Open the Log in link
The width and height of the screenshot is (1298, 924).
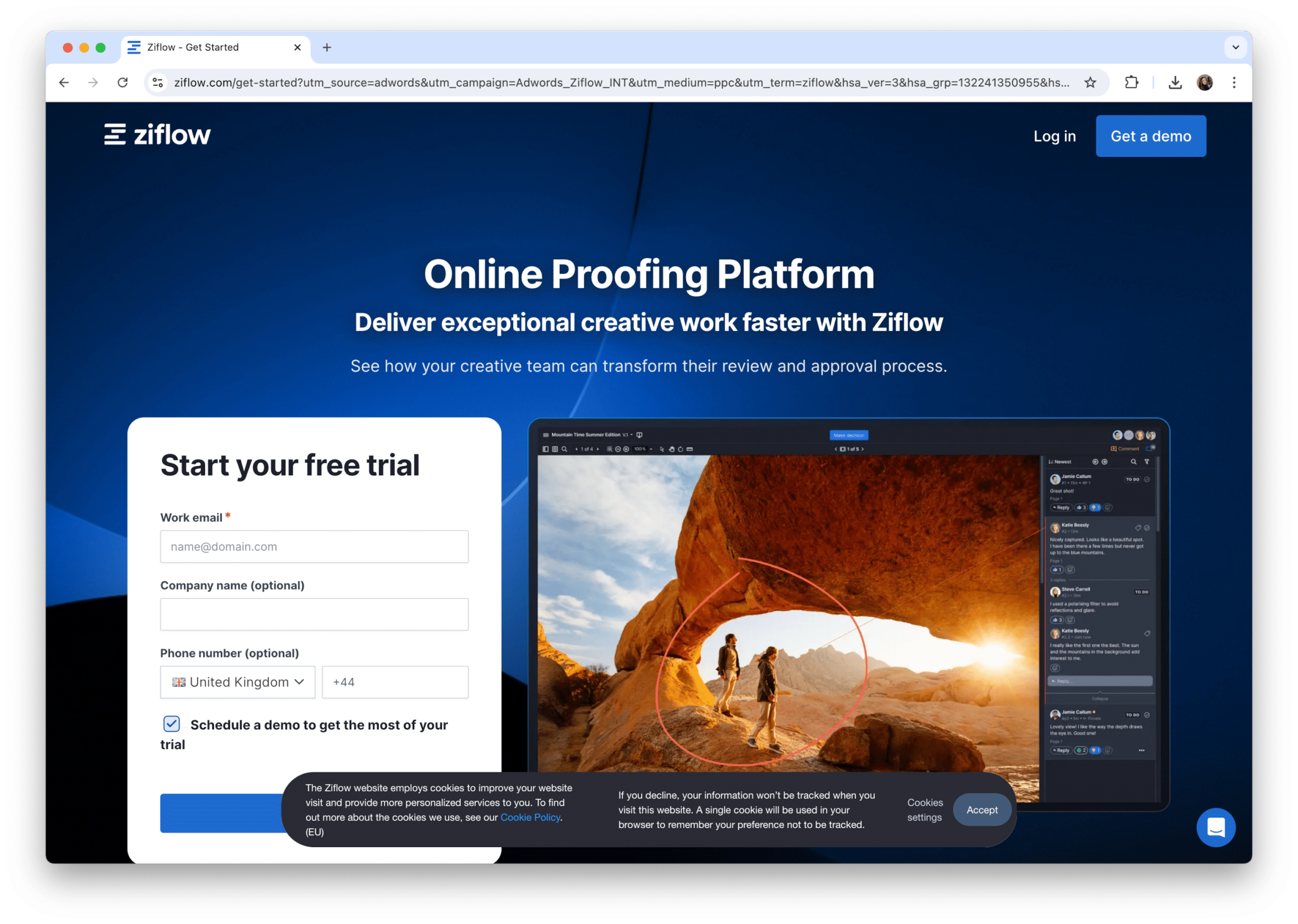[1055, 136]
